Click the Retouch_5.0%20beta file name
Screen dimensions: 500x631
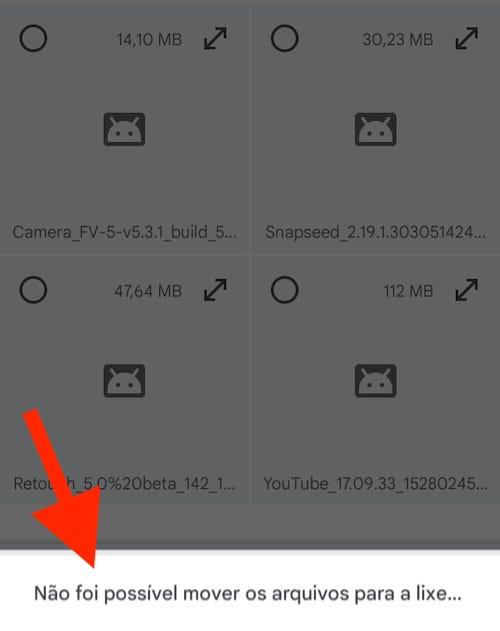[124, 483]
